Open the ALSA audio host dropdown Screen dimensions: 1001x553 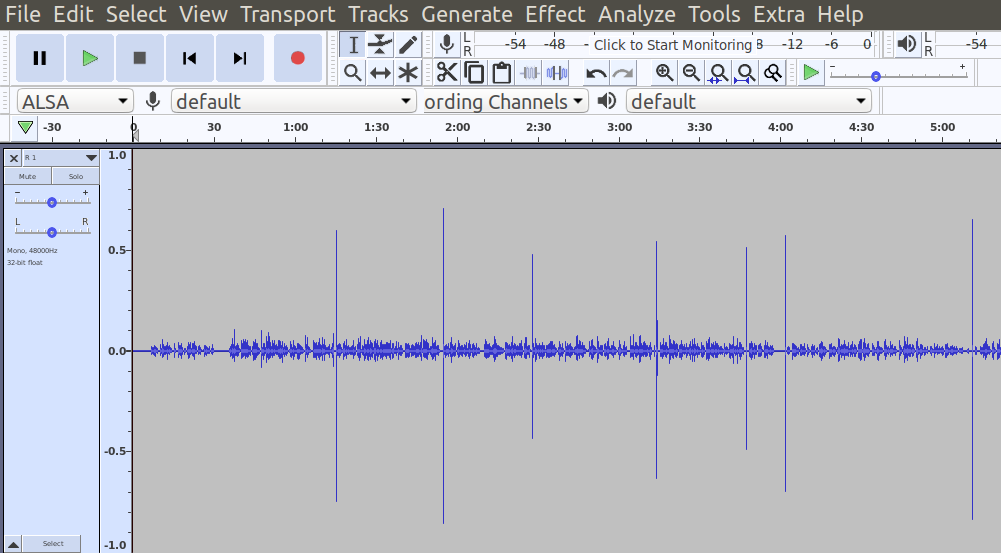75,101
